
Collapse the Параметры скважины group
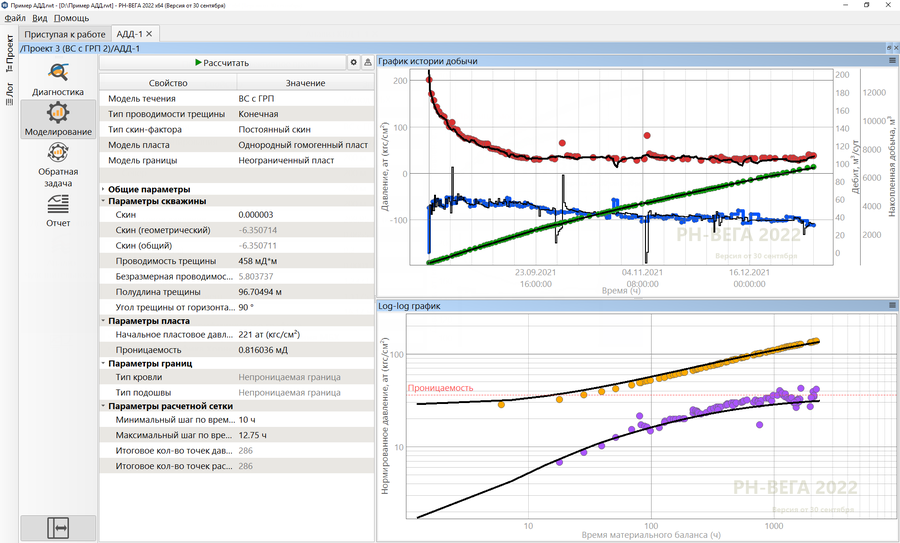click(104, 201)
